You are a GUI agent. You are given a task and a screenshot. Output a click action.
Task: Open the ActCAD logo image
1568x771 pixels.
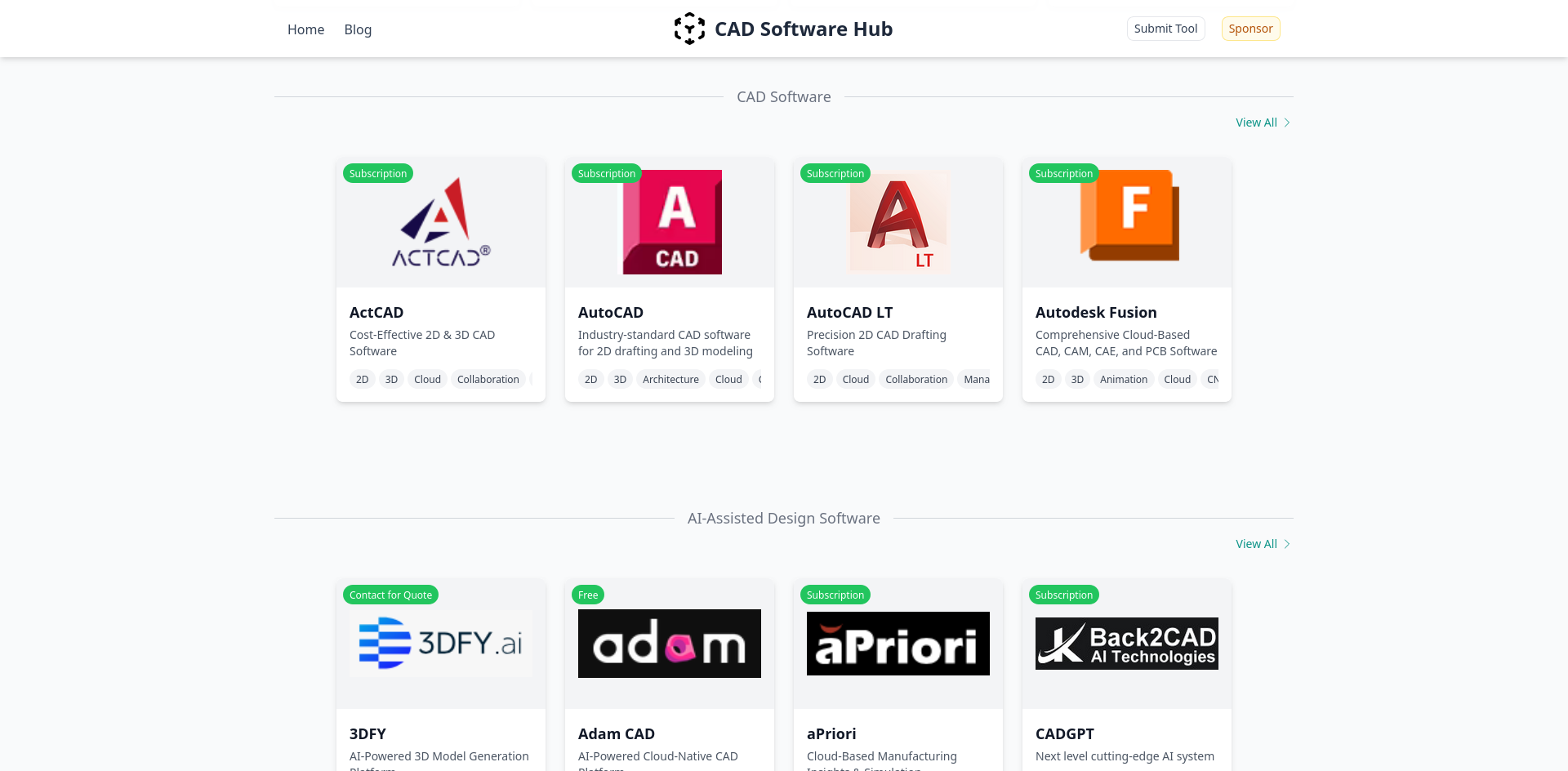441,222
